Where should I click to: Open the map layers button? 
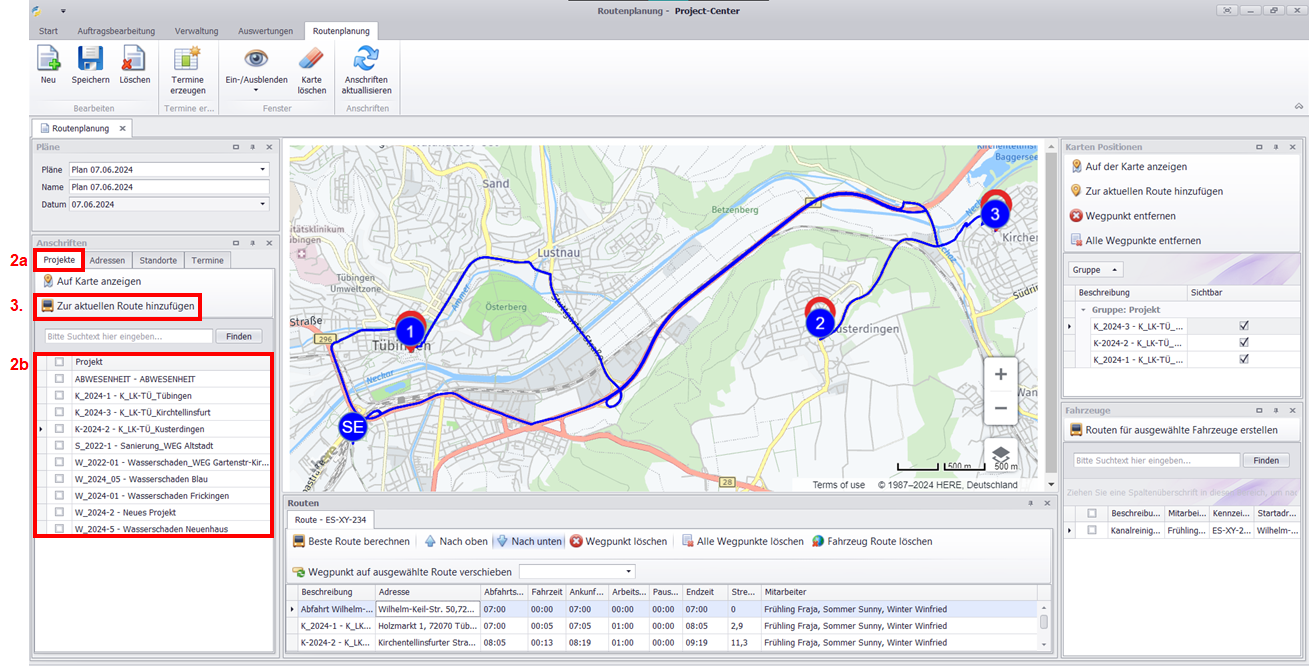point(1000,453)
